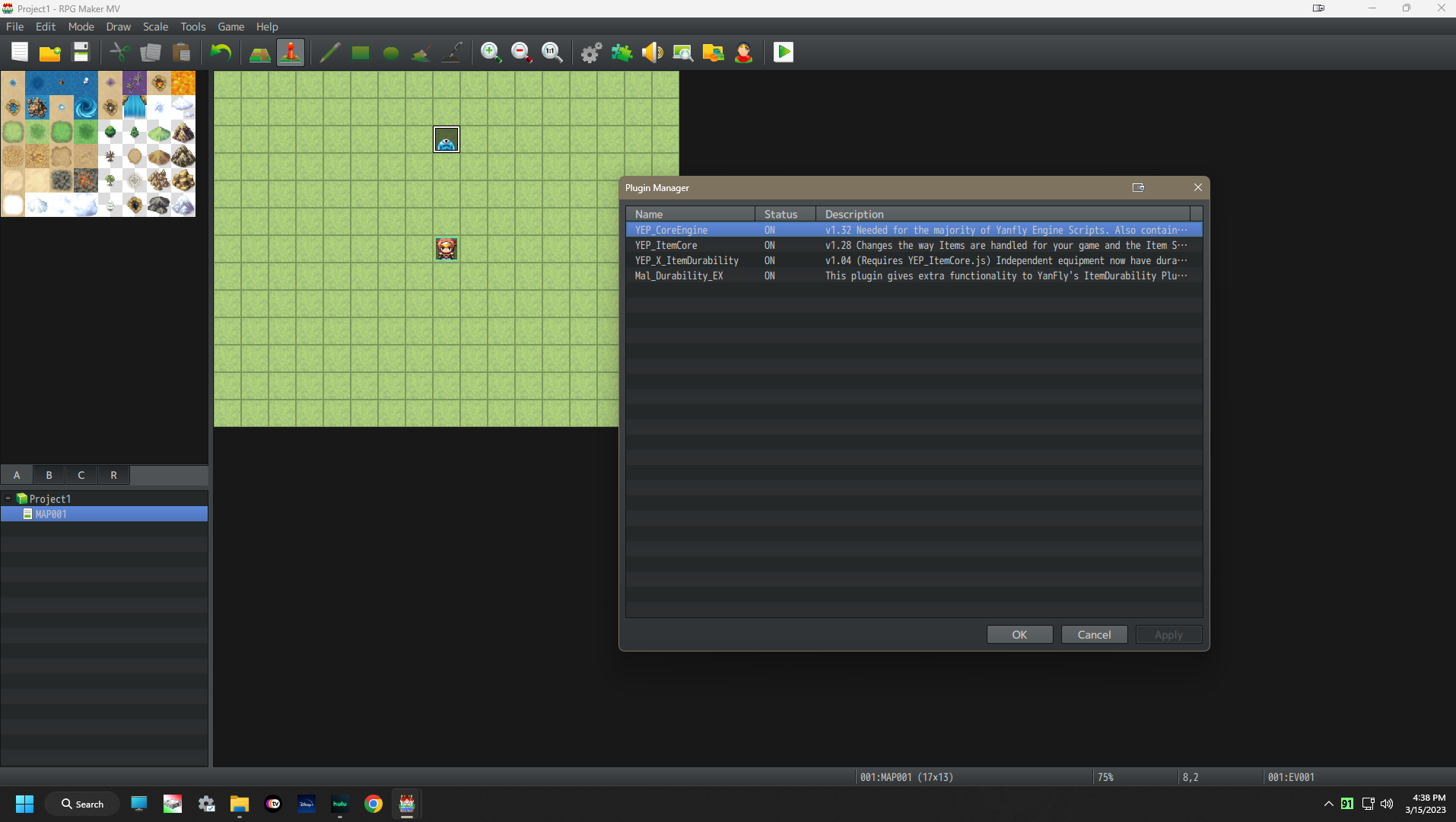Select the Ellipse drawing tool
The image size is (1456, 822).
click(x=391, y=53)
